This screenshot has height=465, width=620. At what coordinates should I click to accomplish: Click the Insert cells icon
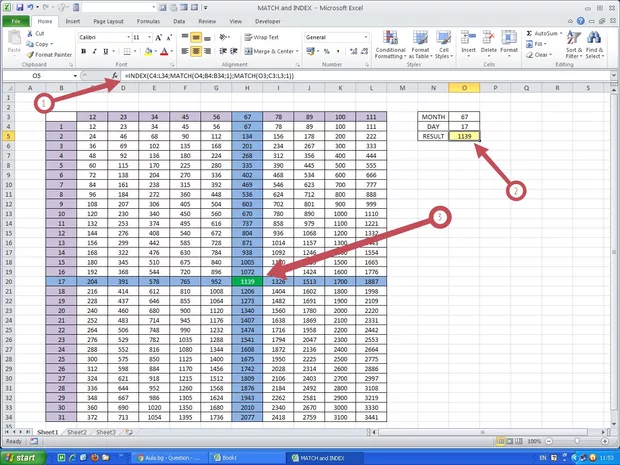click(x=468, y=38)
